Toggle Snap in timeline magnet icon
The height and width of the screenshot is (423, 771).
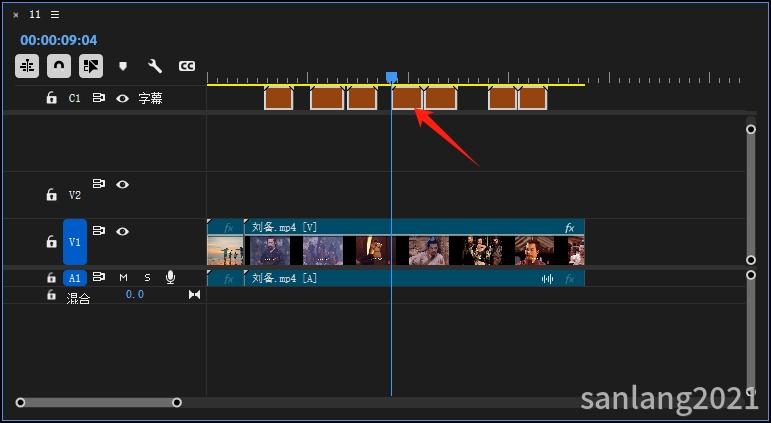pos(59,66)
